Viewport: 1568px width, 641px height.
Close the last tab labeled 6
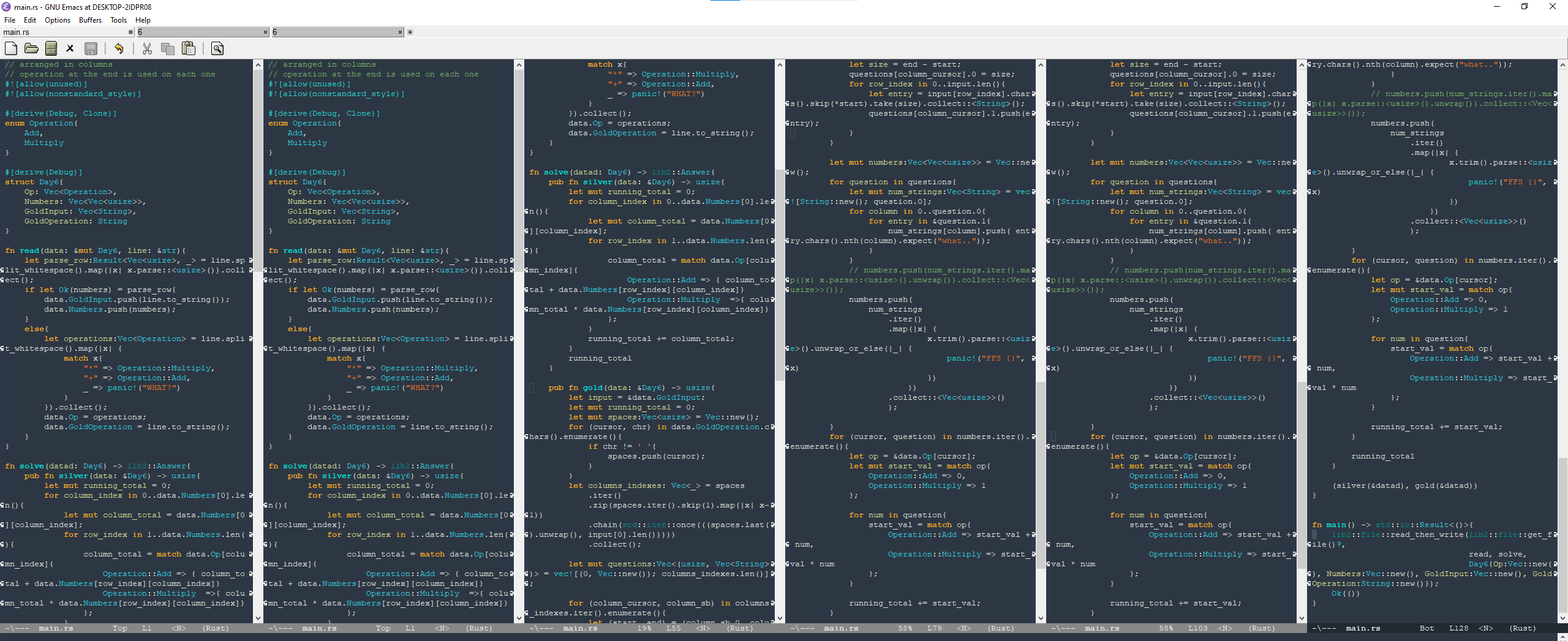coord(400,32)
